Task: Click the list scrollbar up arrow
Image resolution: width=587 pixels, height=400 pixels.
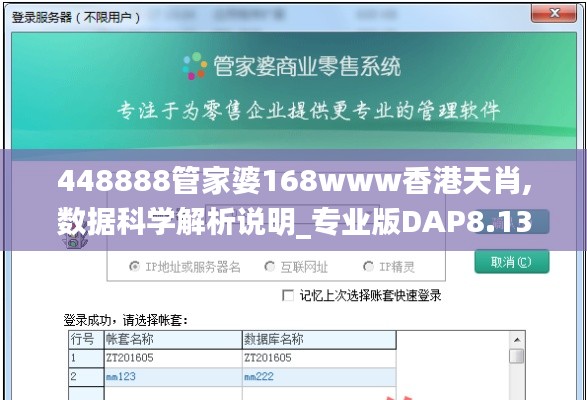Action: pos(517,340)
